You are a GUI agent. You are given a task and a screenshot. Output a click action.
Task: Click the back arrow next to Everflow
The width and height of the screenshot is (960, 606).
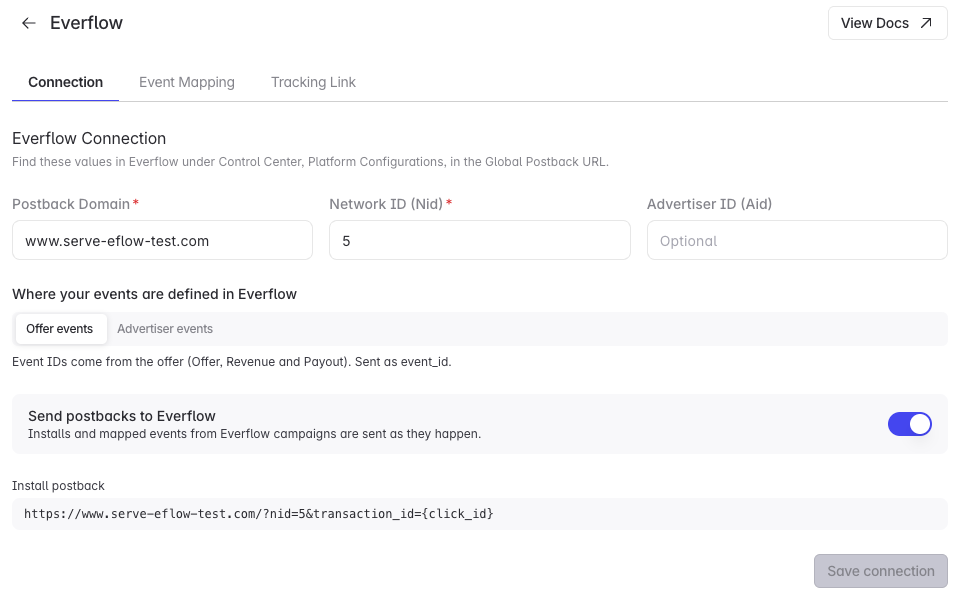point(29,23)
